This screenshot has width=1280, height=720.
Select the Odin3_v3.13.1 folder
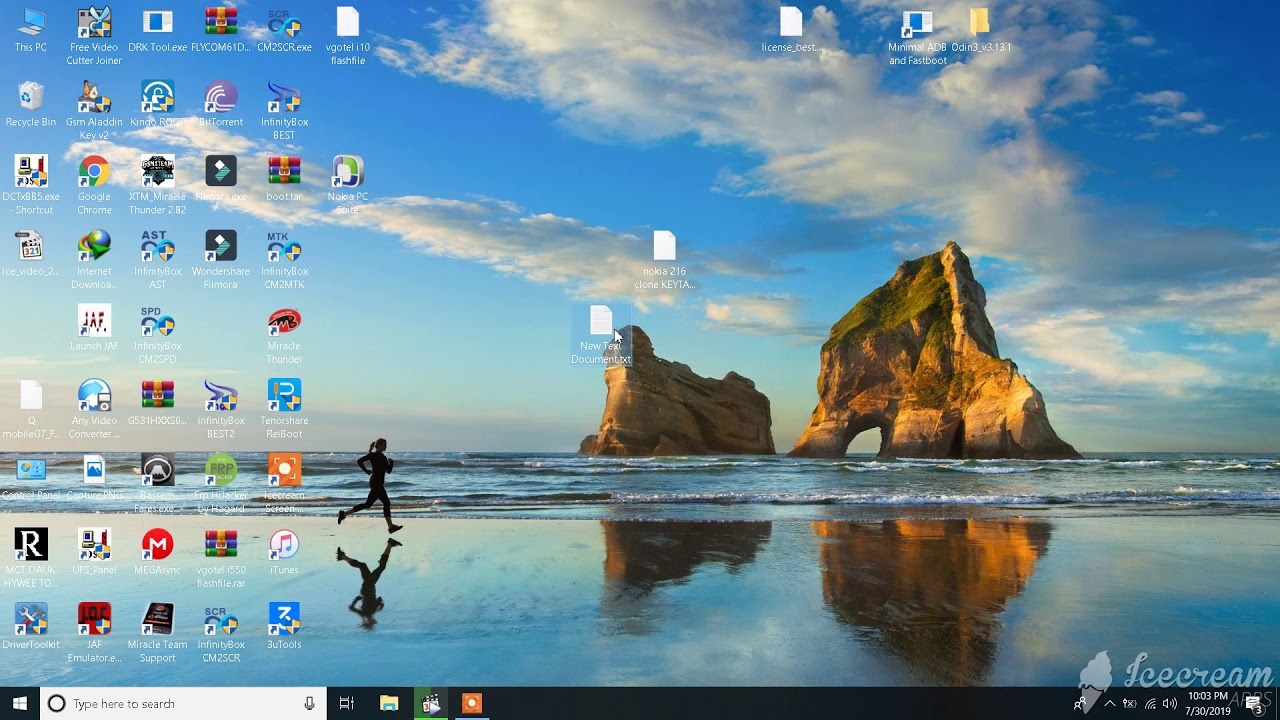point(981,30)
